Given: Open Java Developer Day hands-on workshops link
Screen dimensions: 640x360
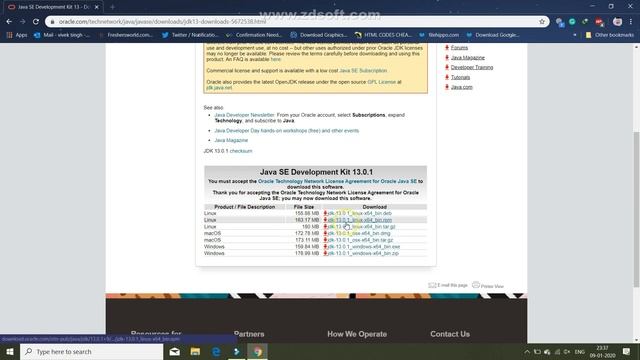Looking at the screenshot, I should [x=287, y=131].
